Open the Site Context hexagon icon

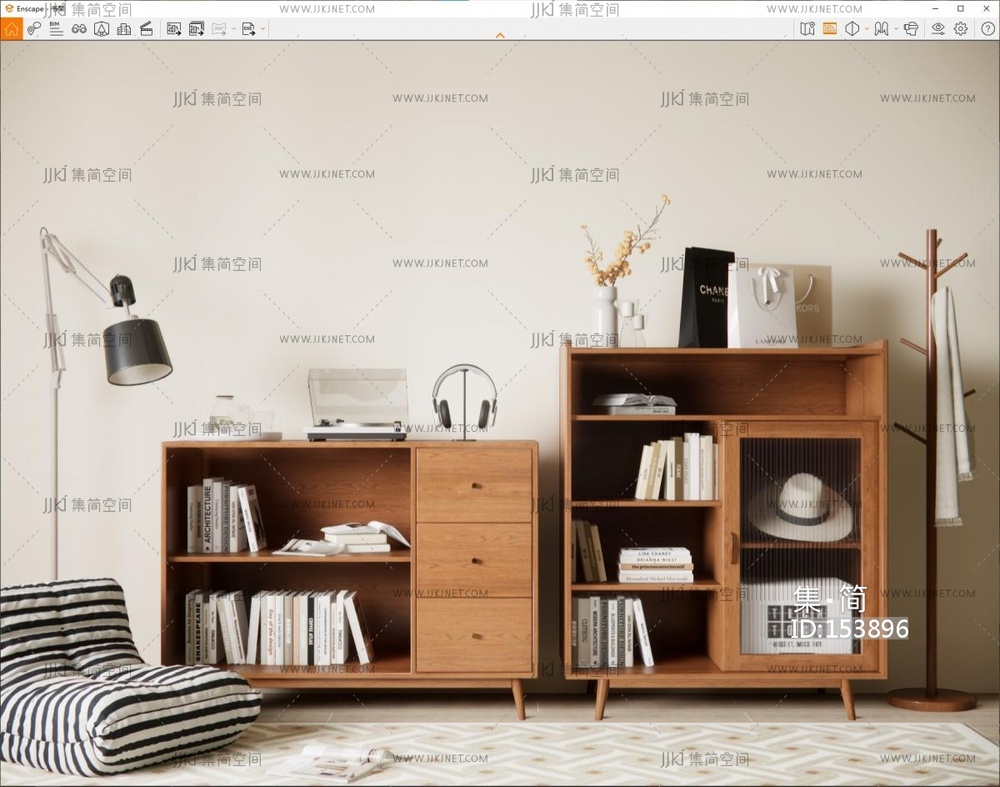pos(101,29)
